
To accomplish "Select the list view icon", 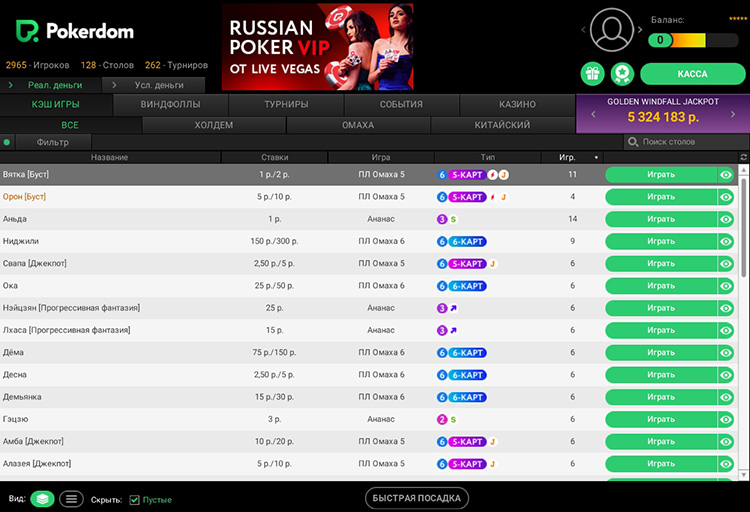I will [x=71, y=499].
